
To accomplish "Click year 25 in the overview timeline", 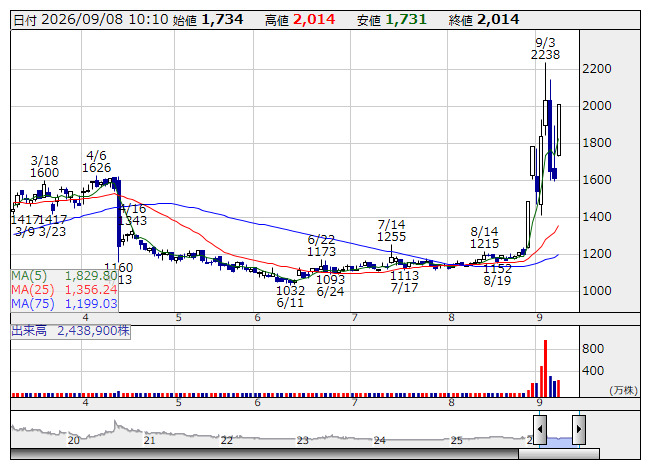I will pos(456,440).
